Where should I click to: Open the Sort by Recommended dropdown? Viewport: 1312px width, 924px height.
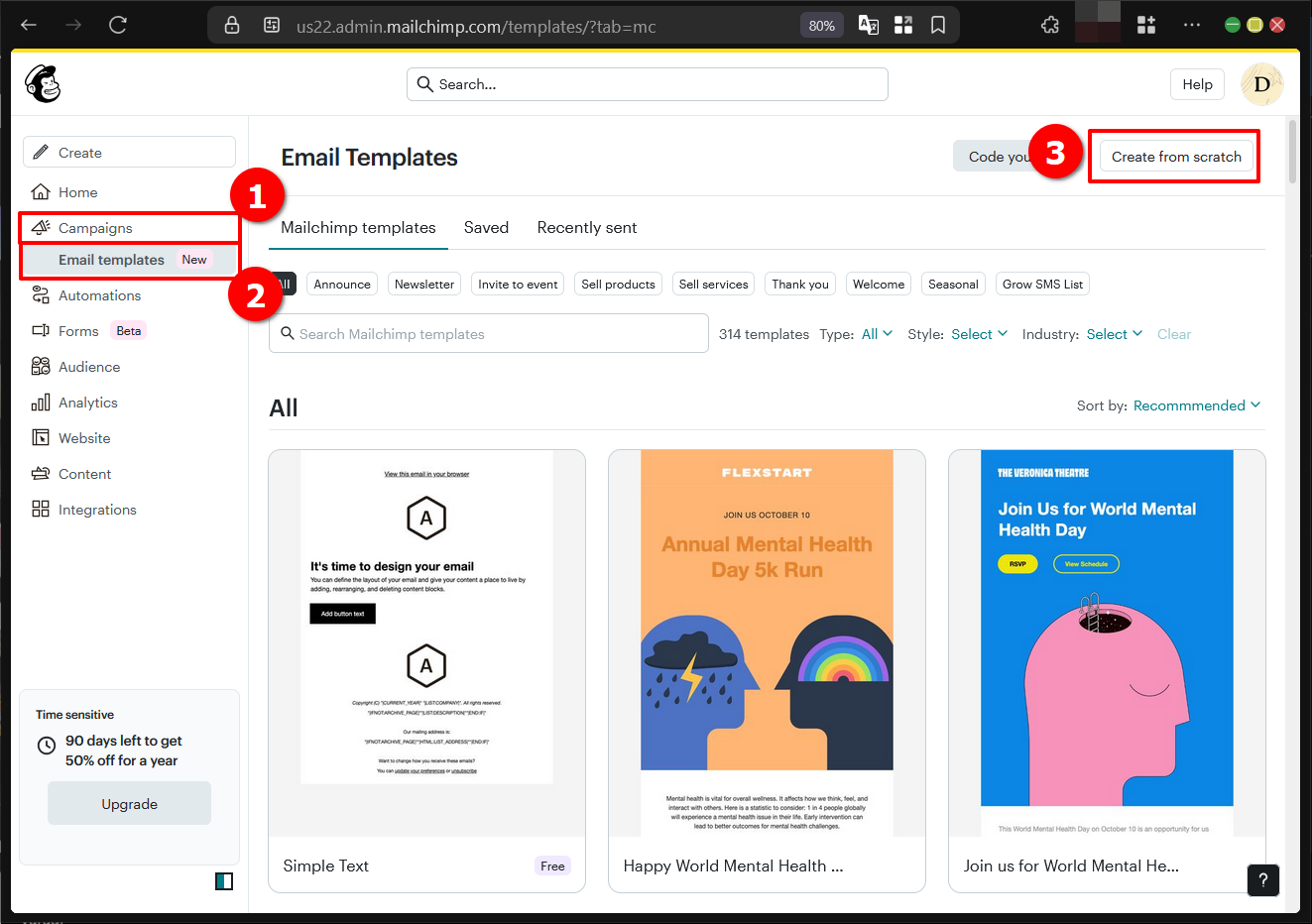pyautogui.click(x=1196, y=404)
